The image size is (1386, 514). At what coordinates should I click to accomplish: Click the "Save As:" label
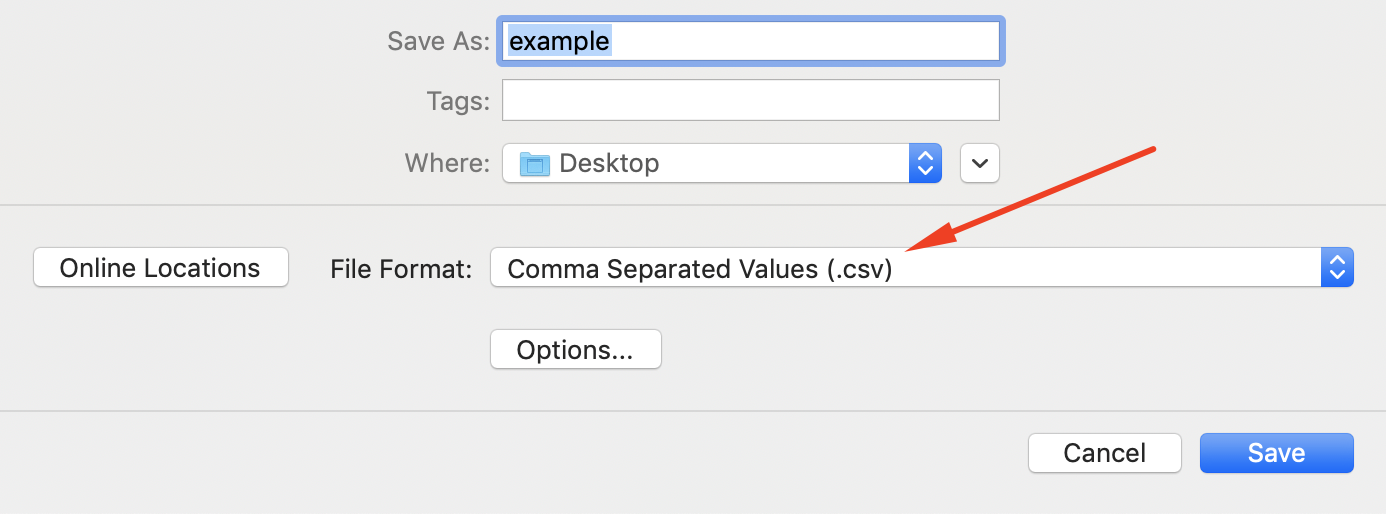coord(438,41)
